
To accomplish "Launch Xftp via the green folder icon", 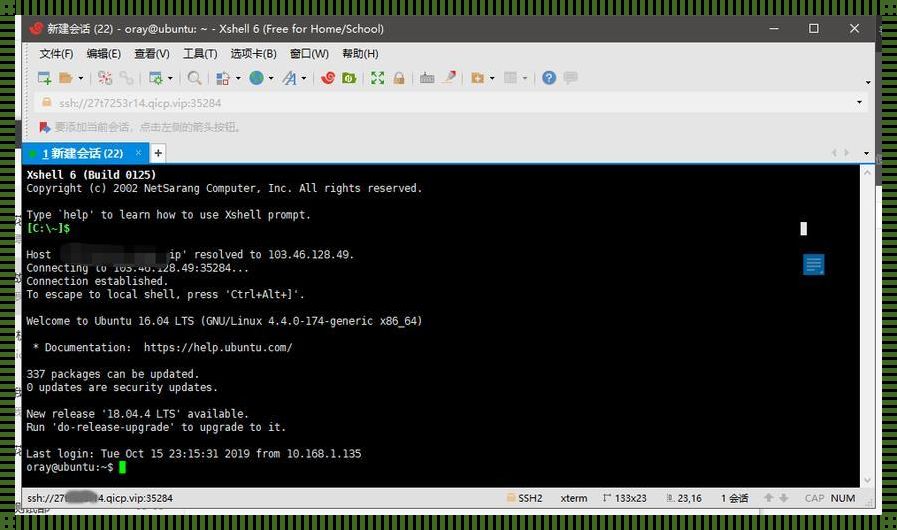I will (x=349, y=78).
